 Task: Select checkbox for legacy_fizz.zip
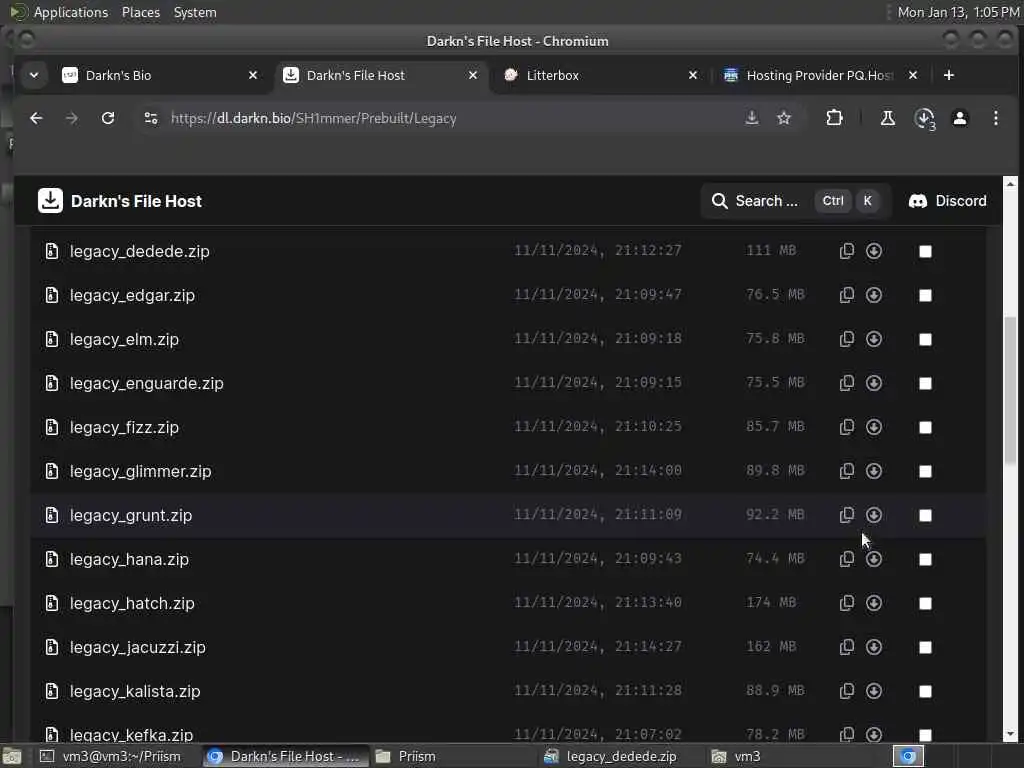click(925, 427)
